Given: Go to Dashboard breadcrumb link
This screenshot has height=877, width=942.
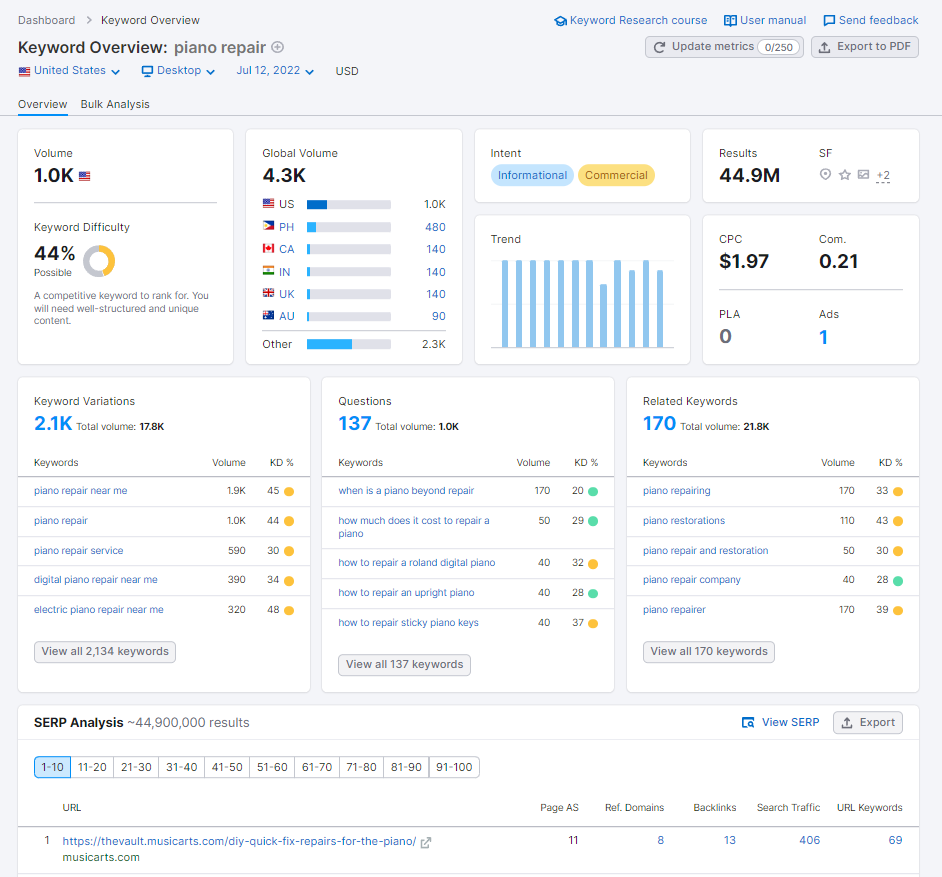Looking at the screenshot, I should 46,20.
